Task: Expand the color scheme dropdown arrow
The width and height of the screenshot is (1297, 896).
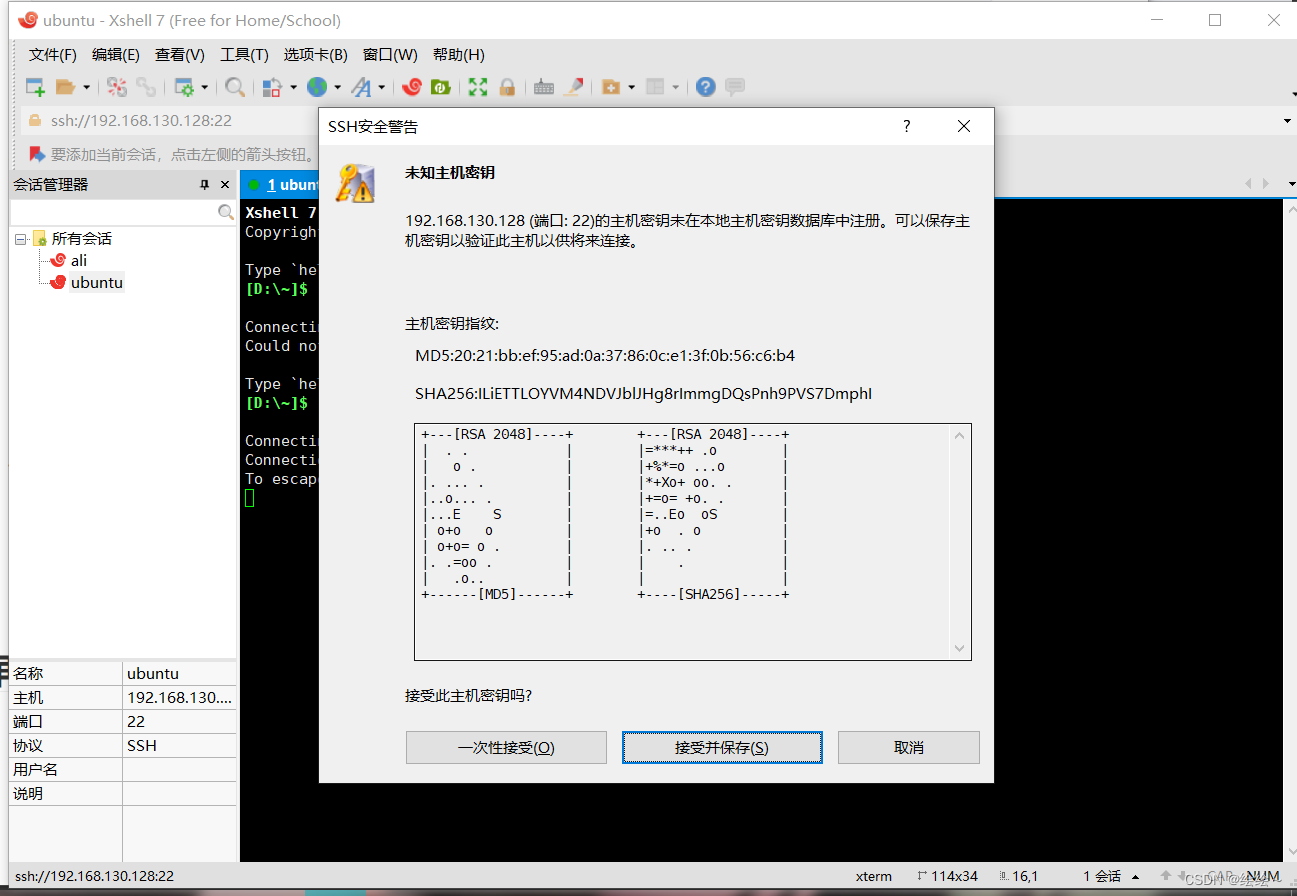Action: pyautogui.click(x=293, y=87)
